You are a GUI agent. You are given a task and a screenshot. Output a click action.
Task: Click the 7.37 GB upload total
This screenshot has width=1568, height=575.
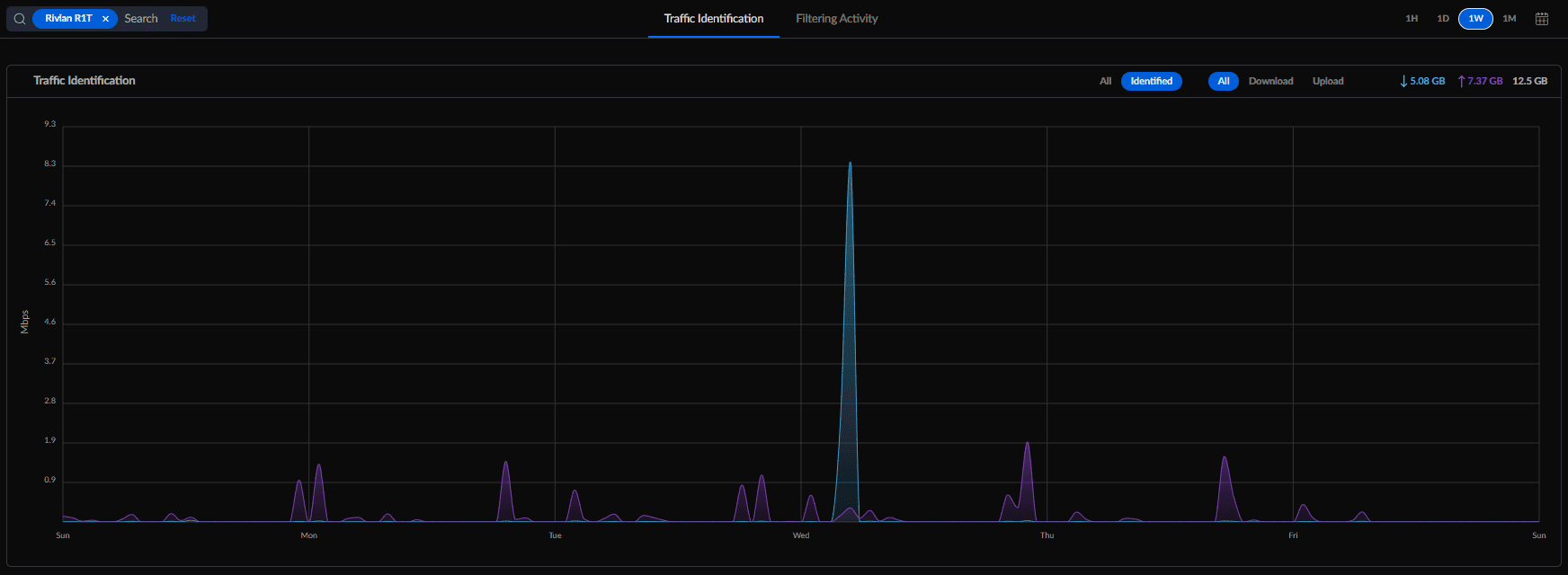(x=1480, y=81)
